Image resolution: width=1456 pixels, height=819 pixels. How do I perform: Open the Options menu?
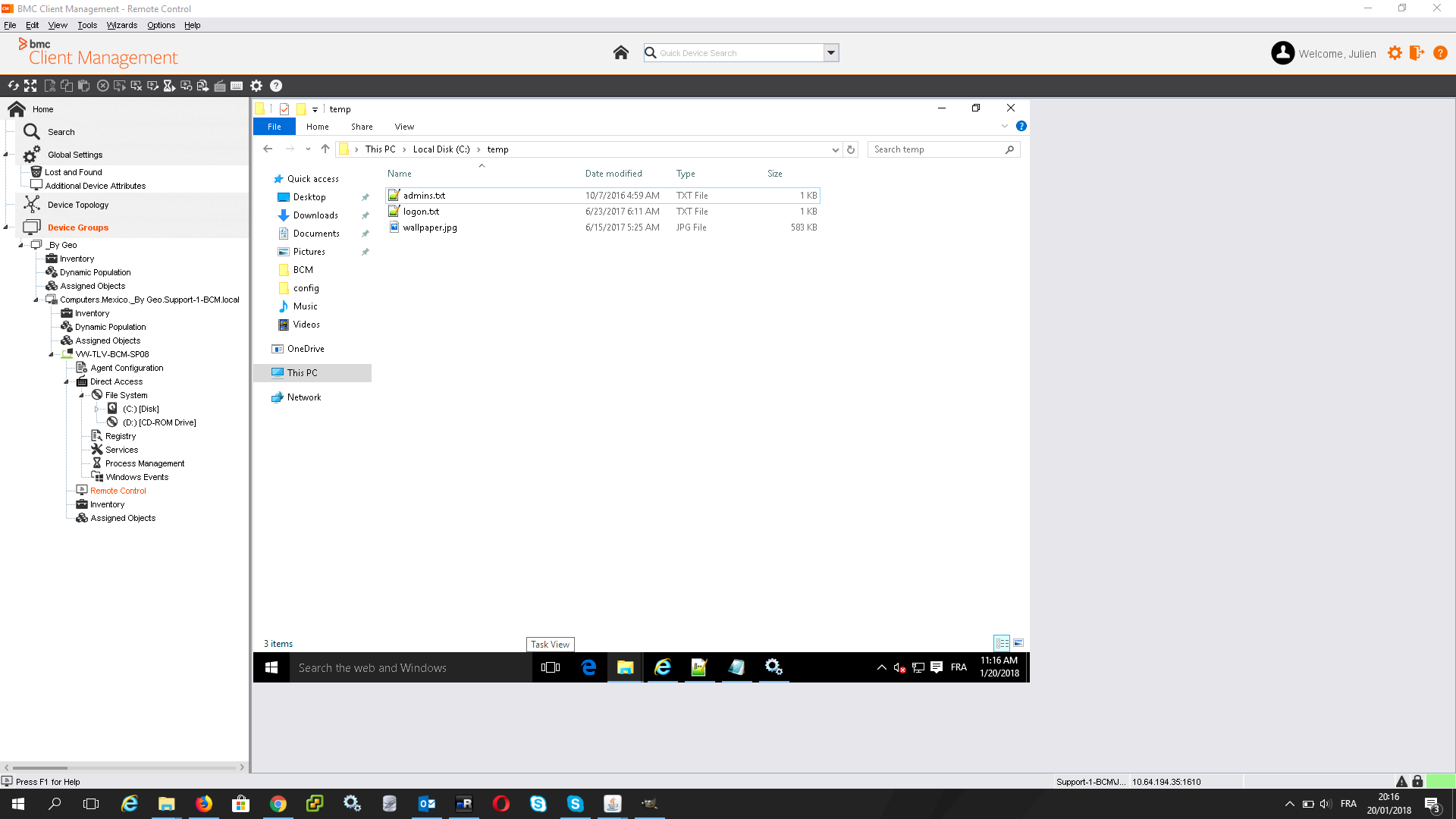tap(161, 25)
